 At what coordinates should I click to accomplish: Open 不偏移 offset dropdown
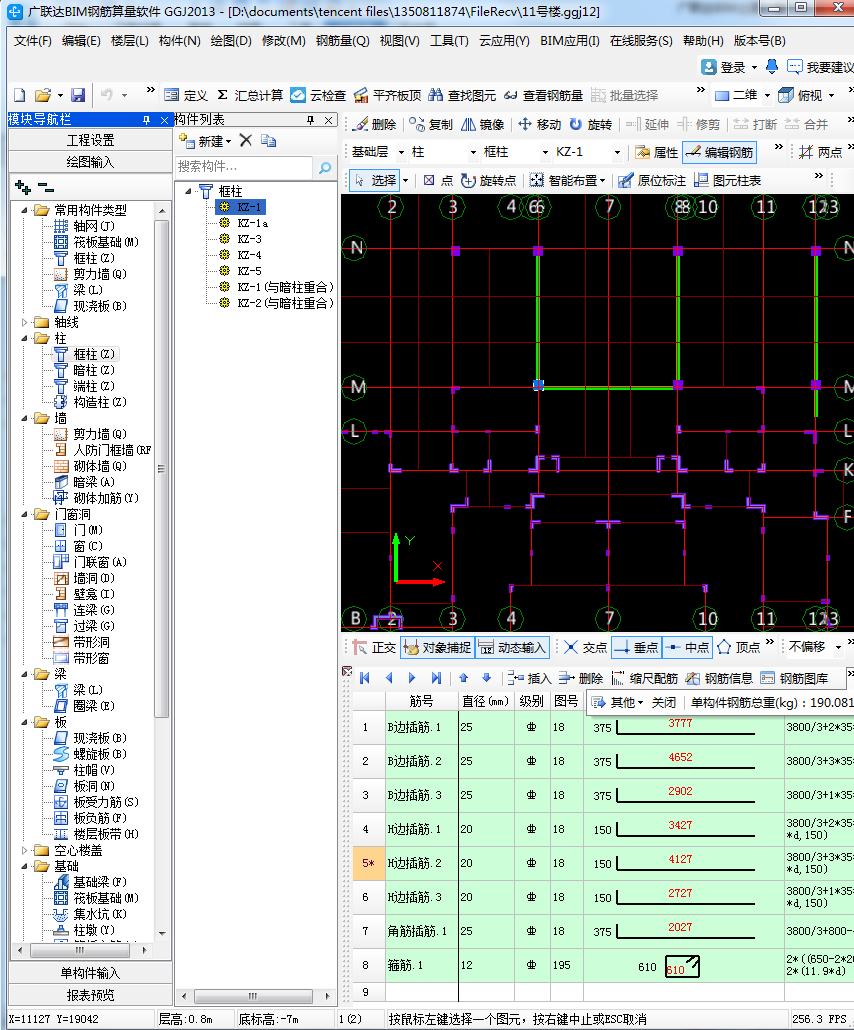(x=838, y=648)
